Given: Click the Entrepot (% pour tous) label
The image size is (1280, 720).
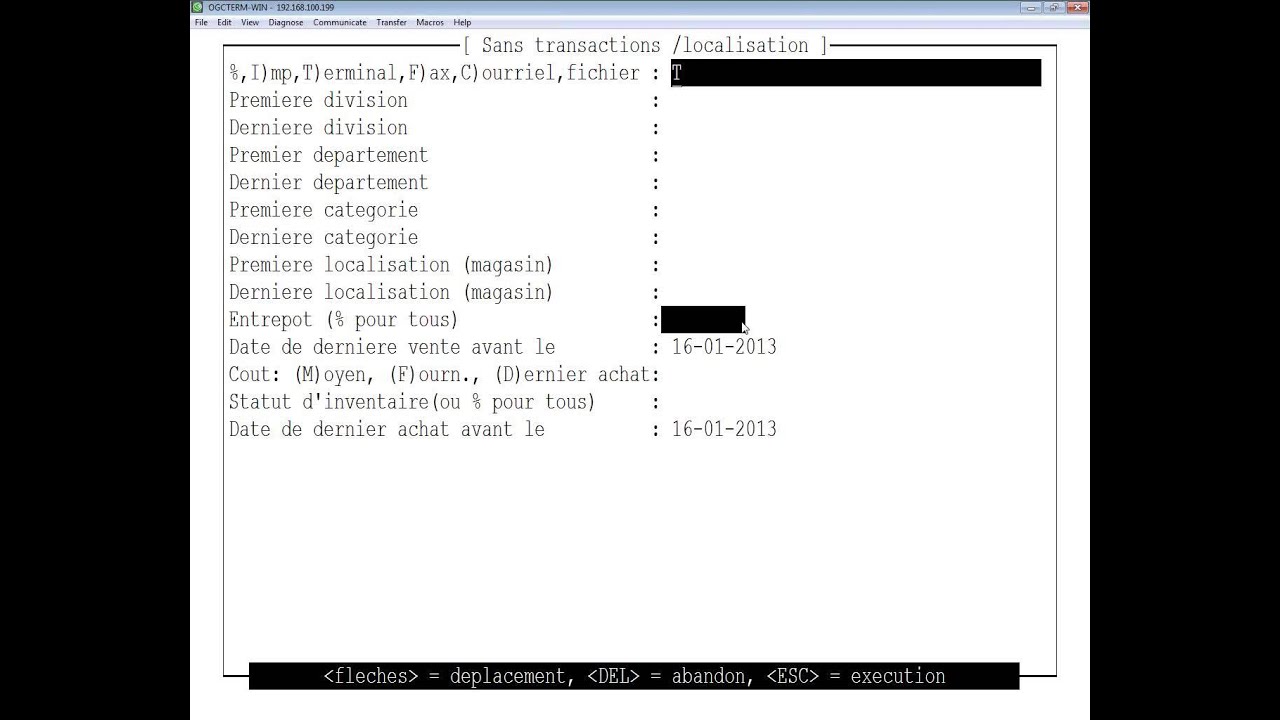Looking at the screenshot, I should [x=343, y=320].
